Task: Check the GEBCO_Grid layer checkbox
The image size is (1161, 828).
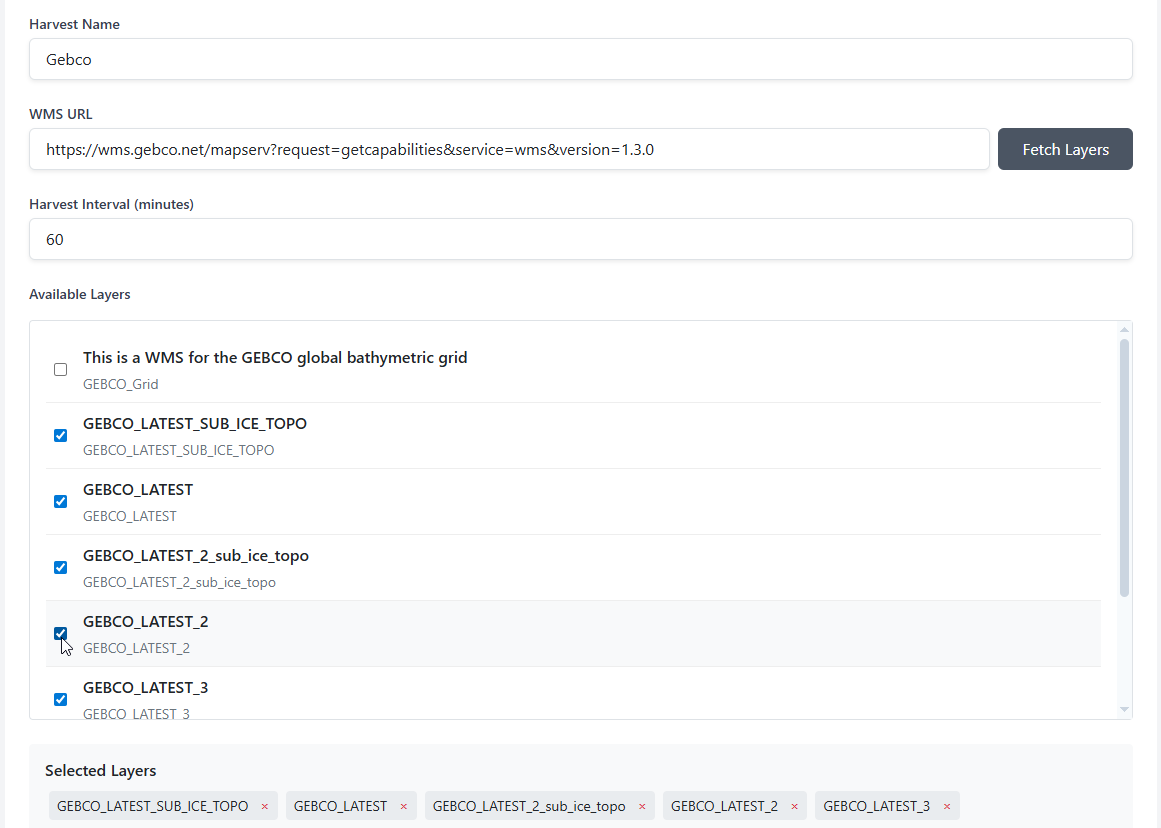Action: click(x=61, y=370)
